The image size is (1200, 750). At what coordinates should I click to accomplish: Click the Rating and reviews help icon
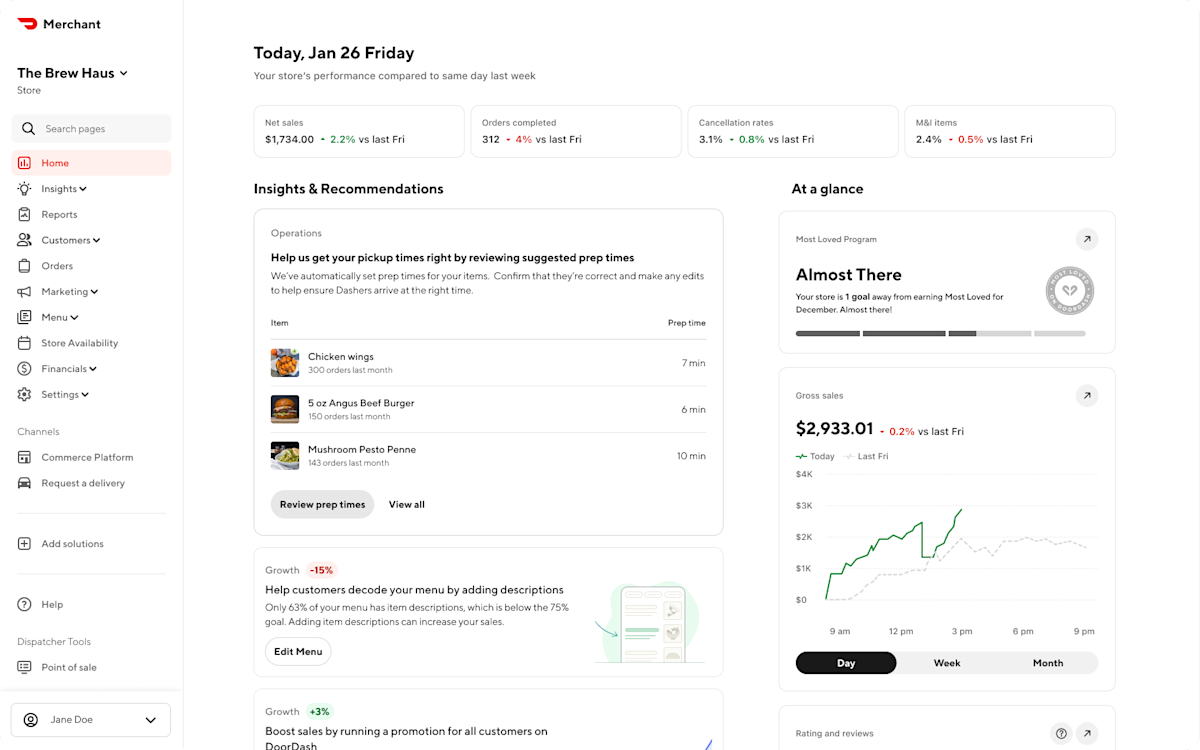coord(1061,733)
